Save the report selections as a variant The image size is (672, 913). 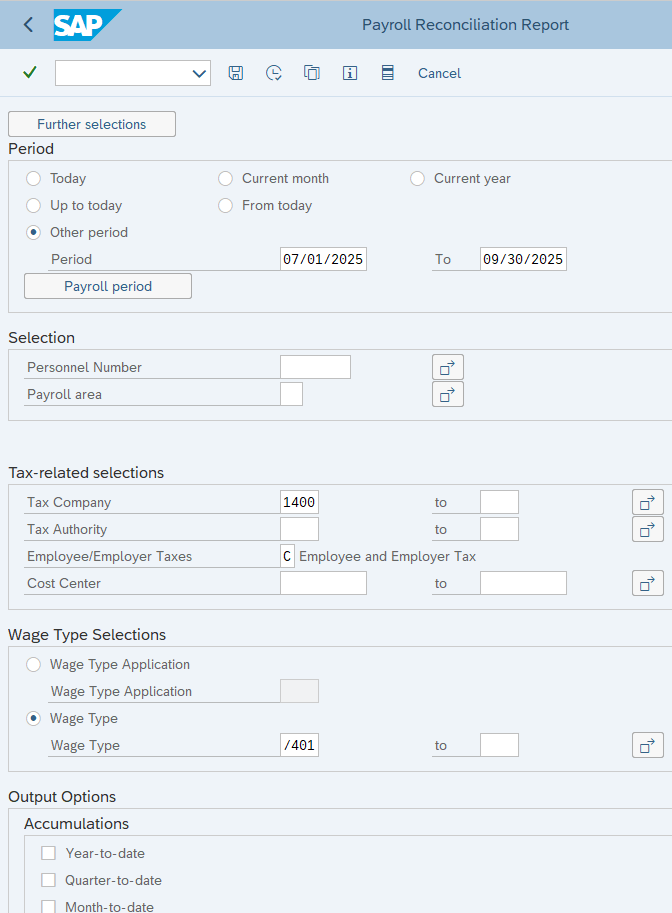point(236,73)
